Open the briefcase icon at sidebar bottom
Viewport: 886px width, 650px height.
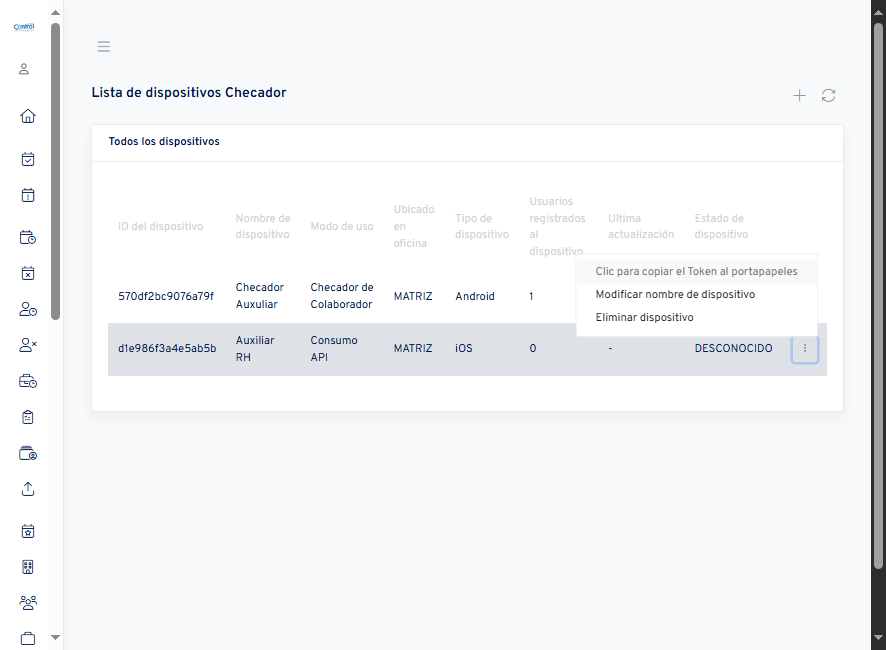coord(28,639)
